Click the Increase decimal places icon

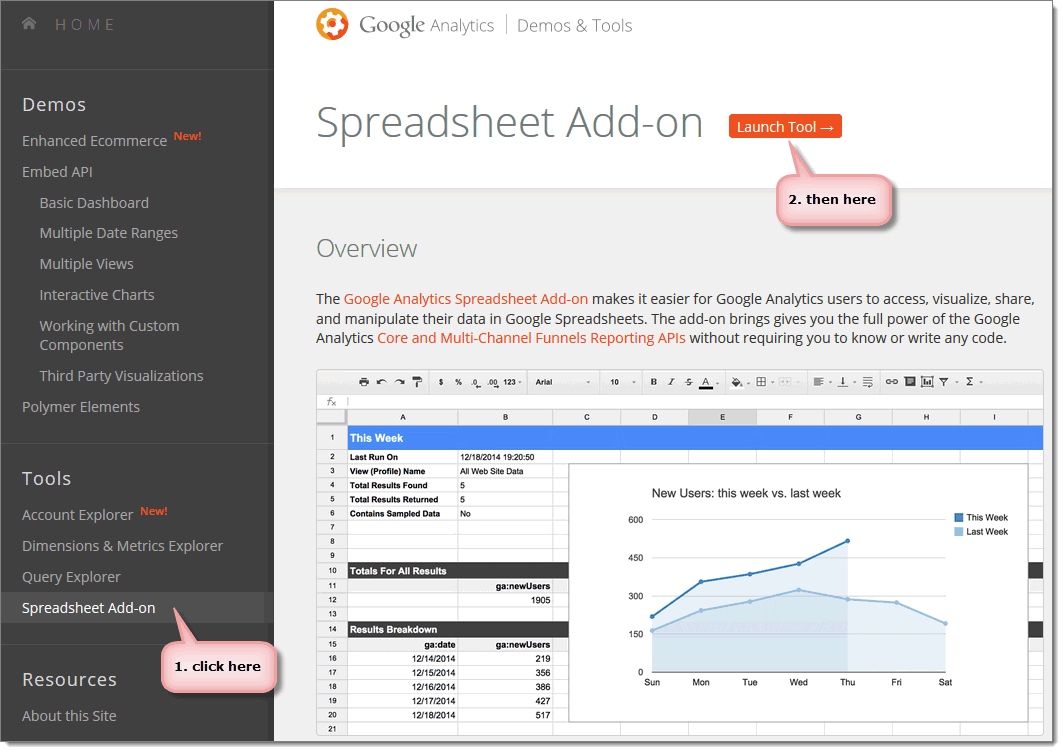coord(493,383)
